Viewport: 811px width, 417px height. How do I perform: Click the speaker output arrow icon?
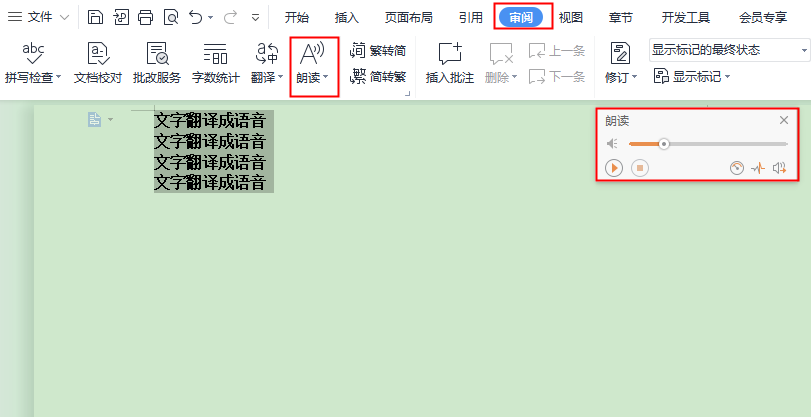coord(779,168)
